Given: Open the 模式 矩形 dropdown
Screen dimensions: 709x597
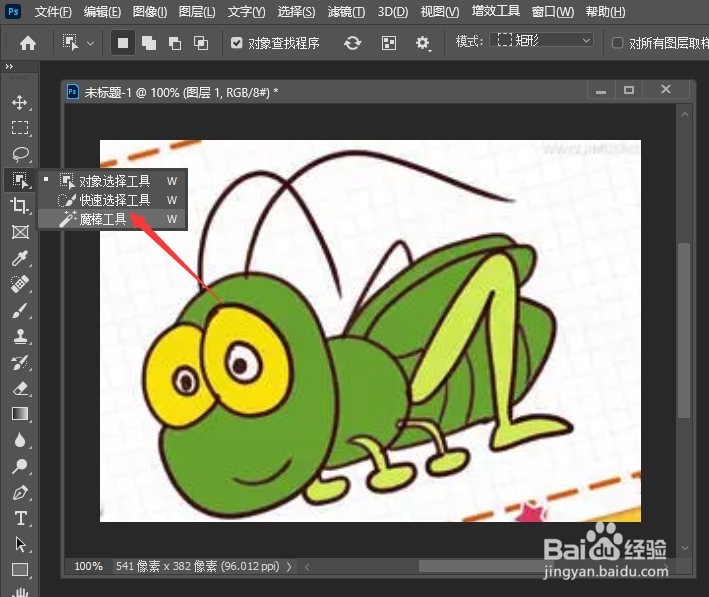Looking at the screenshot, I should (542, 40).
